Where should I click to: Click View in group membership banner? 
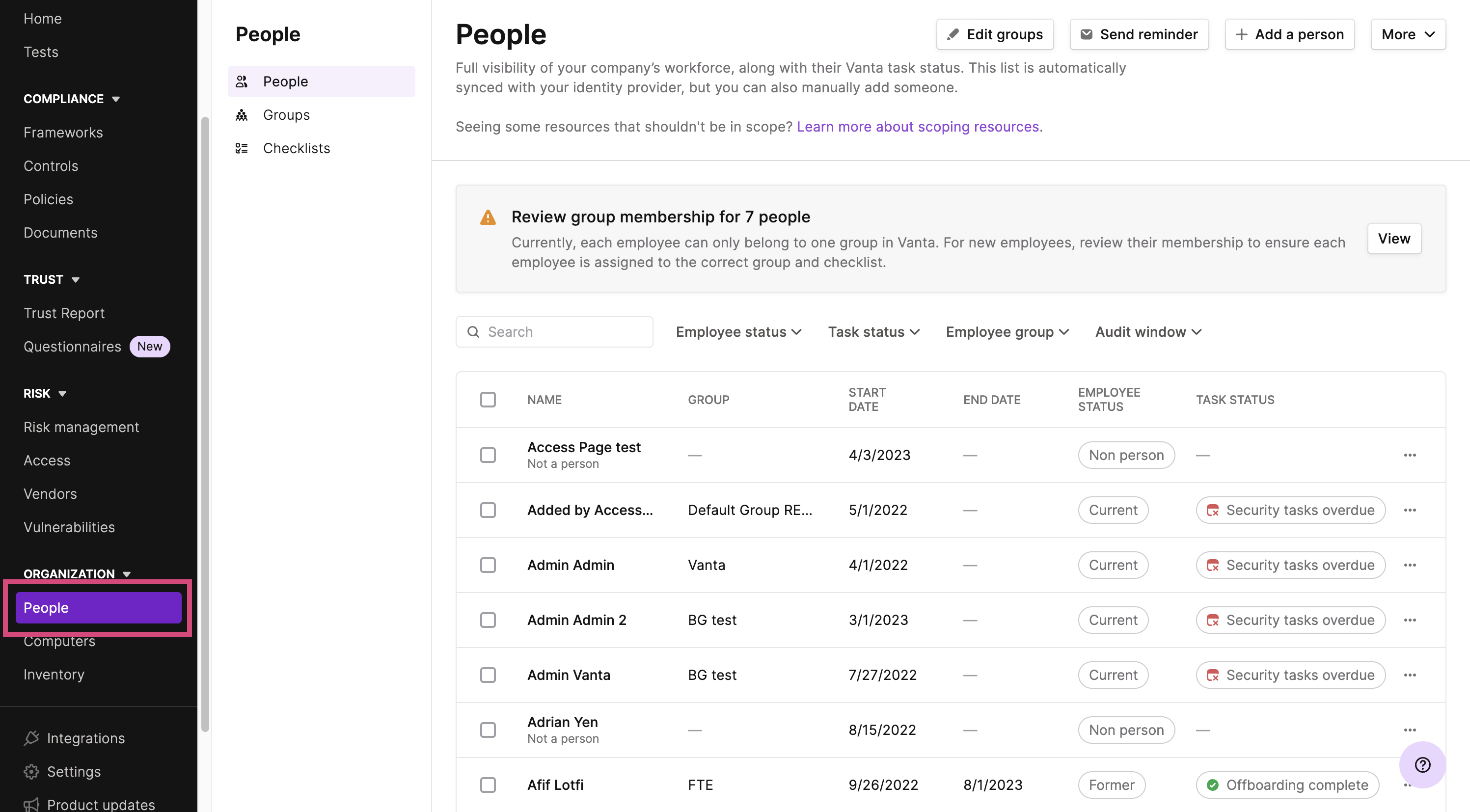(1394, 239)
